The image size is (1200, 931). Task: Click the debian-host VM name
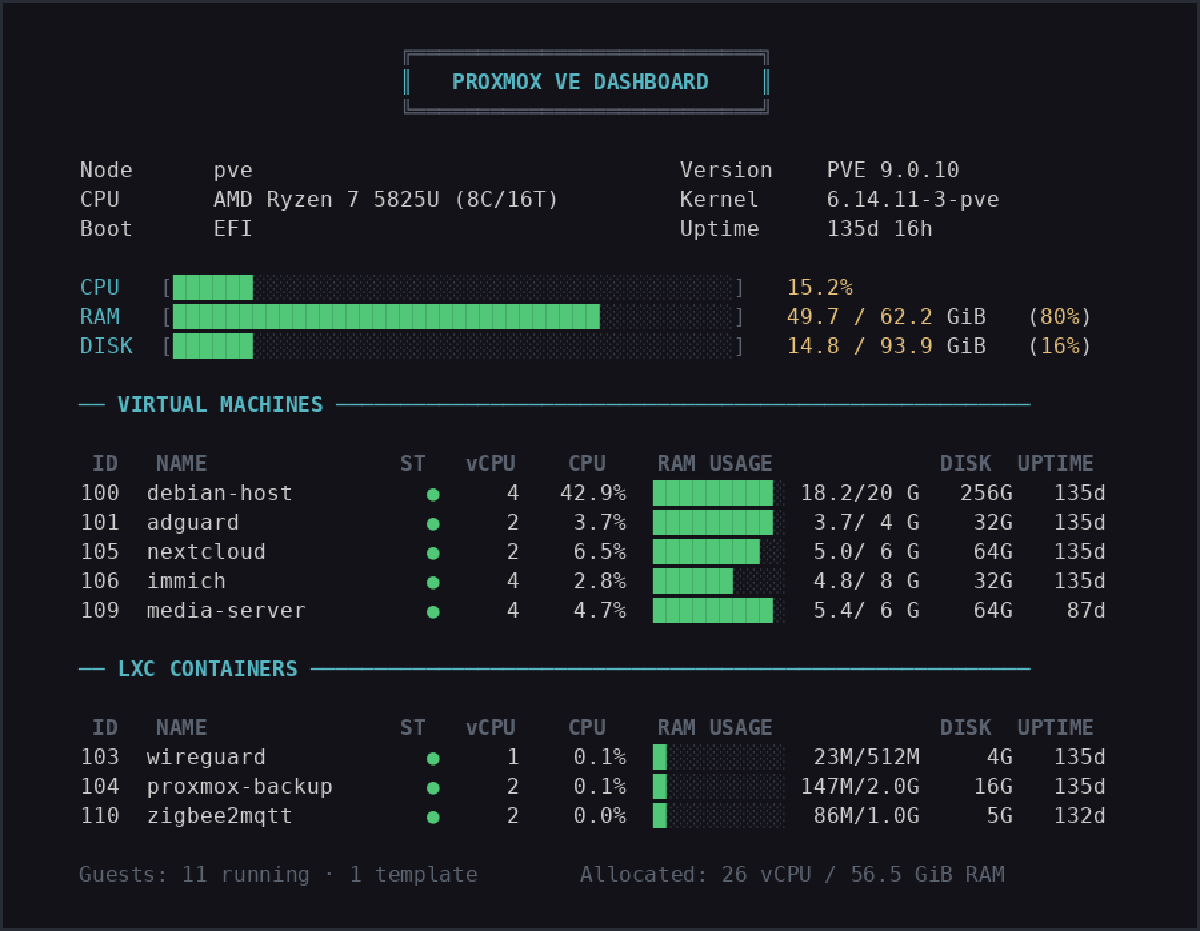click(x=219, y=493)
